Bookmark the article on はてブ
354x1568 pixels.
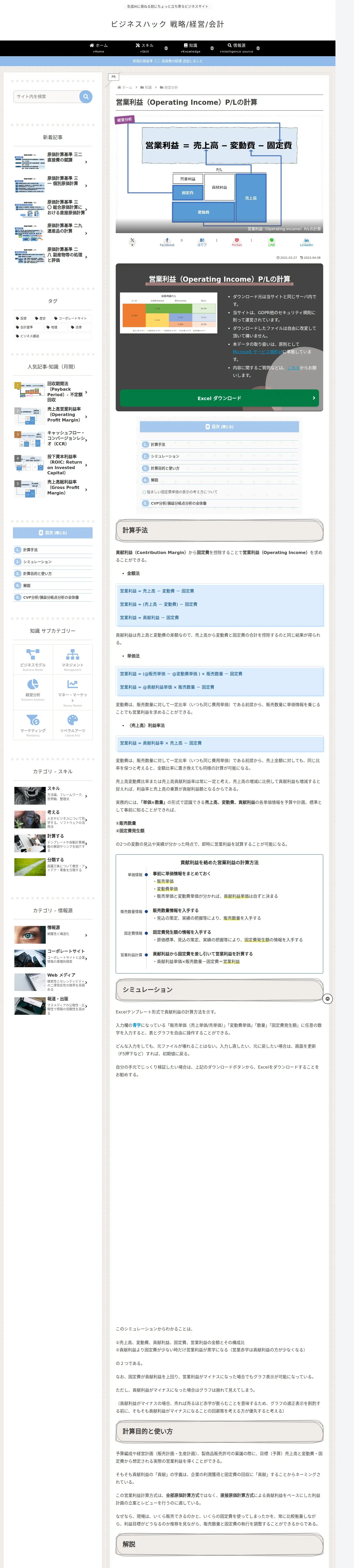tap(202, 242)
